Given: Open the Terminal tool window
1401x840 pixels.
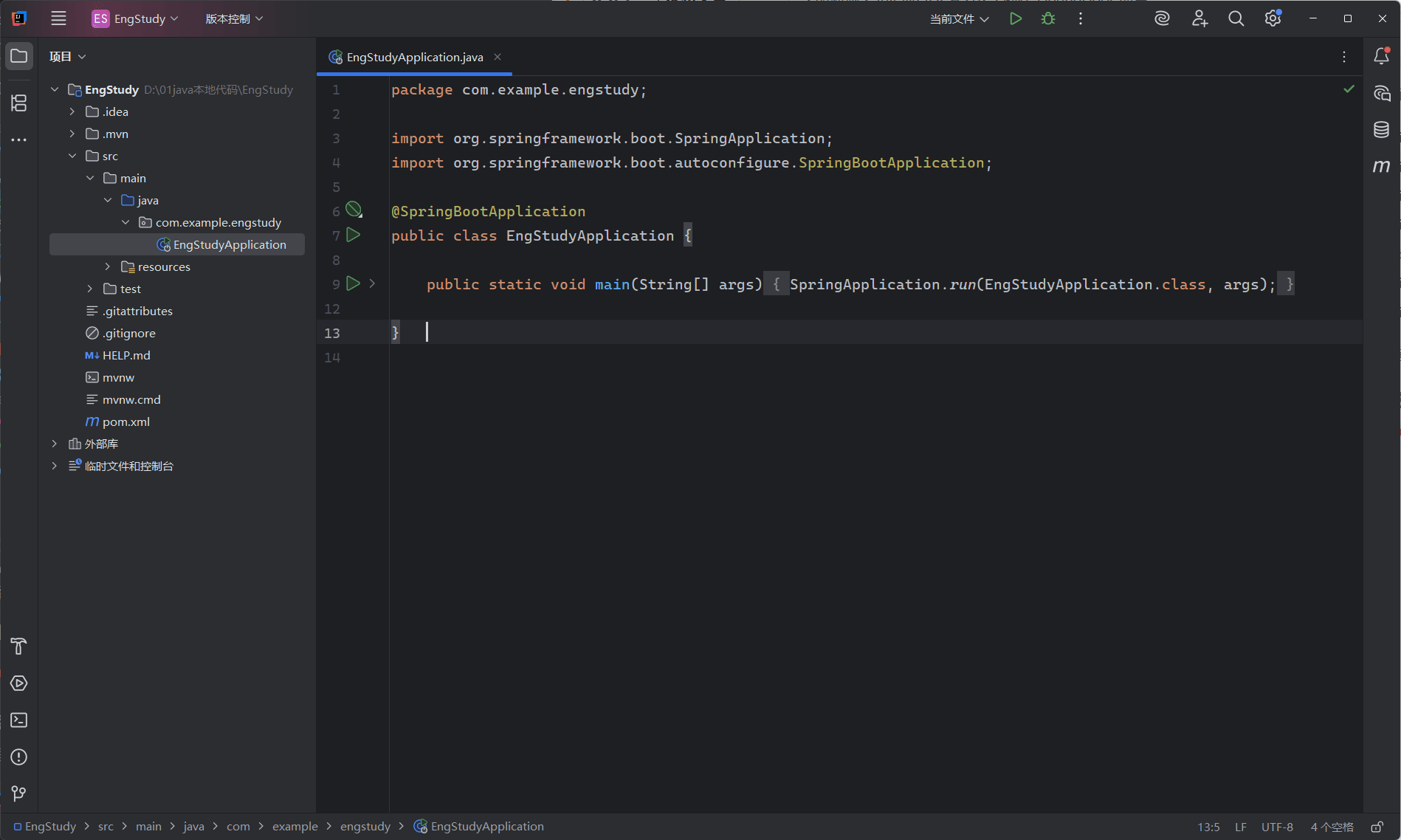Looking at the screenshot, I should (x=19, y=720).
